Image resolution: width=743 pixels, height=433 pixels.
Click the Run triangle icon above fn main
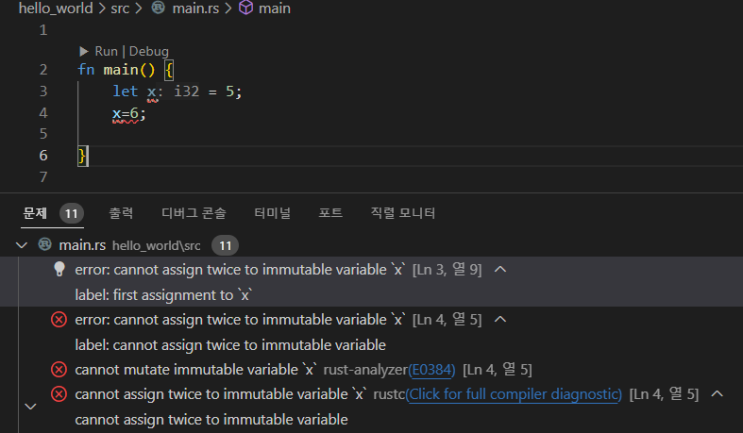pos(84,51)
